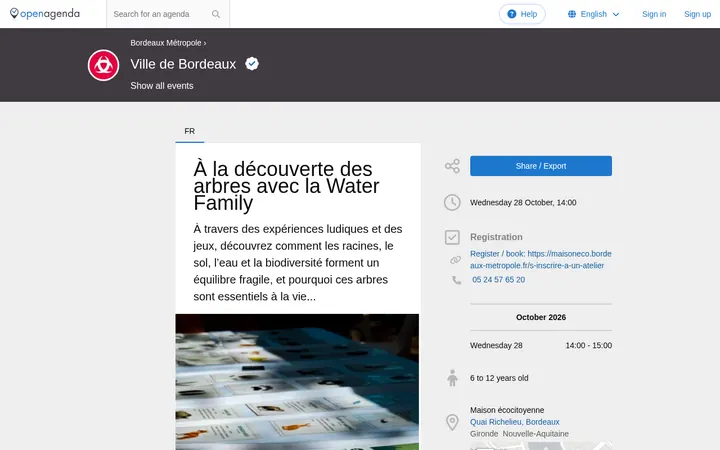This screenshot has width=720, height=450.
Task: Click the share icon beside Share / Export
Action: point(452,166)
